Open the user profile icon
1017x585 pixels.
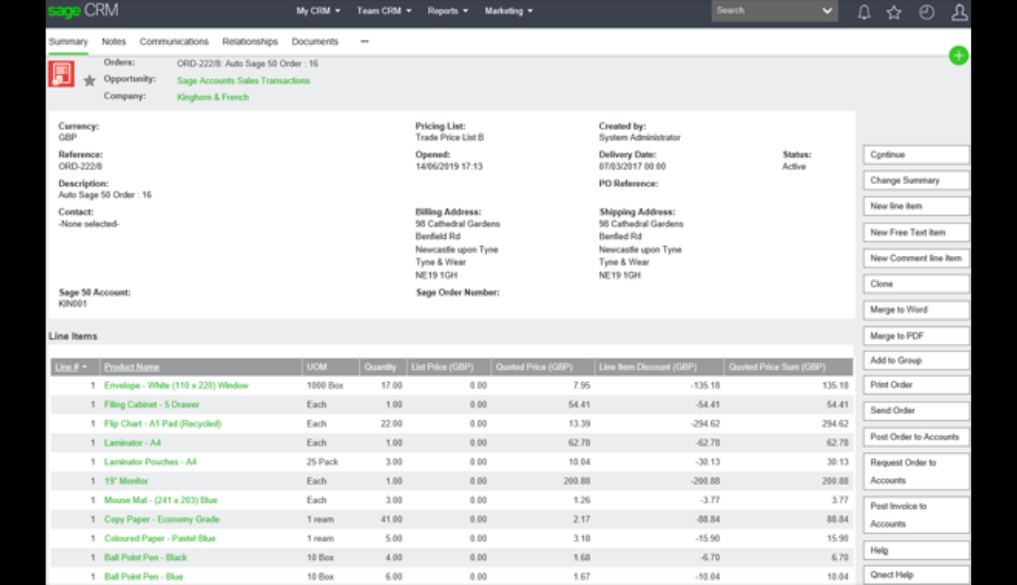pos(959,12)
